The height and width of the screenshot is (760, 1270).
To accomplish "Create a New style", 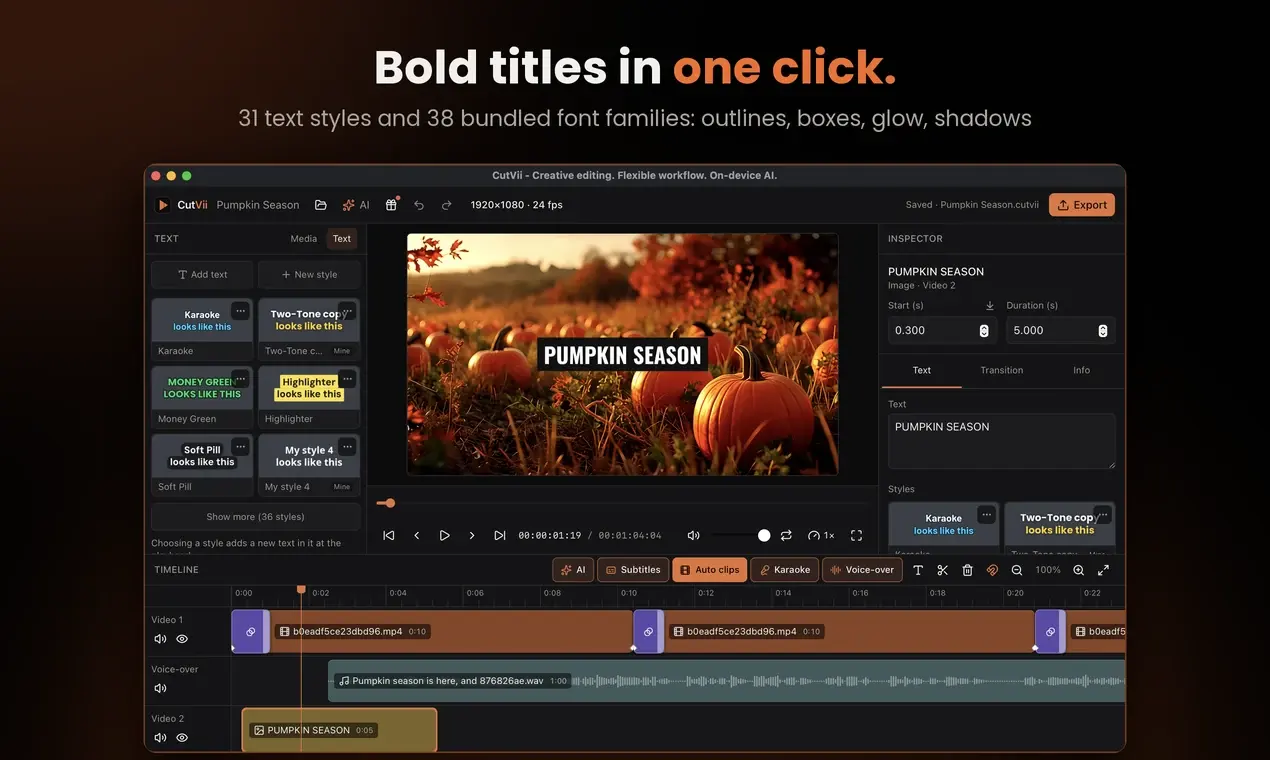I will [x=309, y=275].
